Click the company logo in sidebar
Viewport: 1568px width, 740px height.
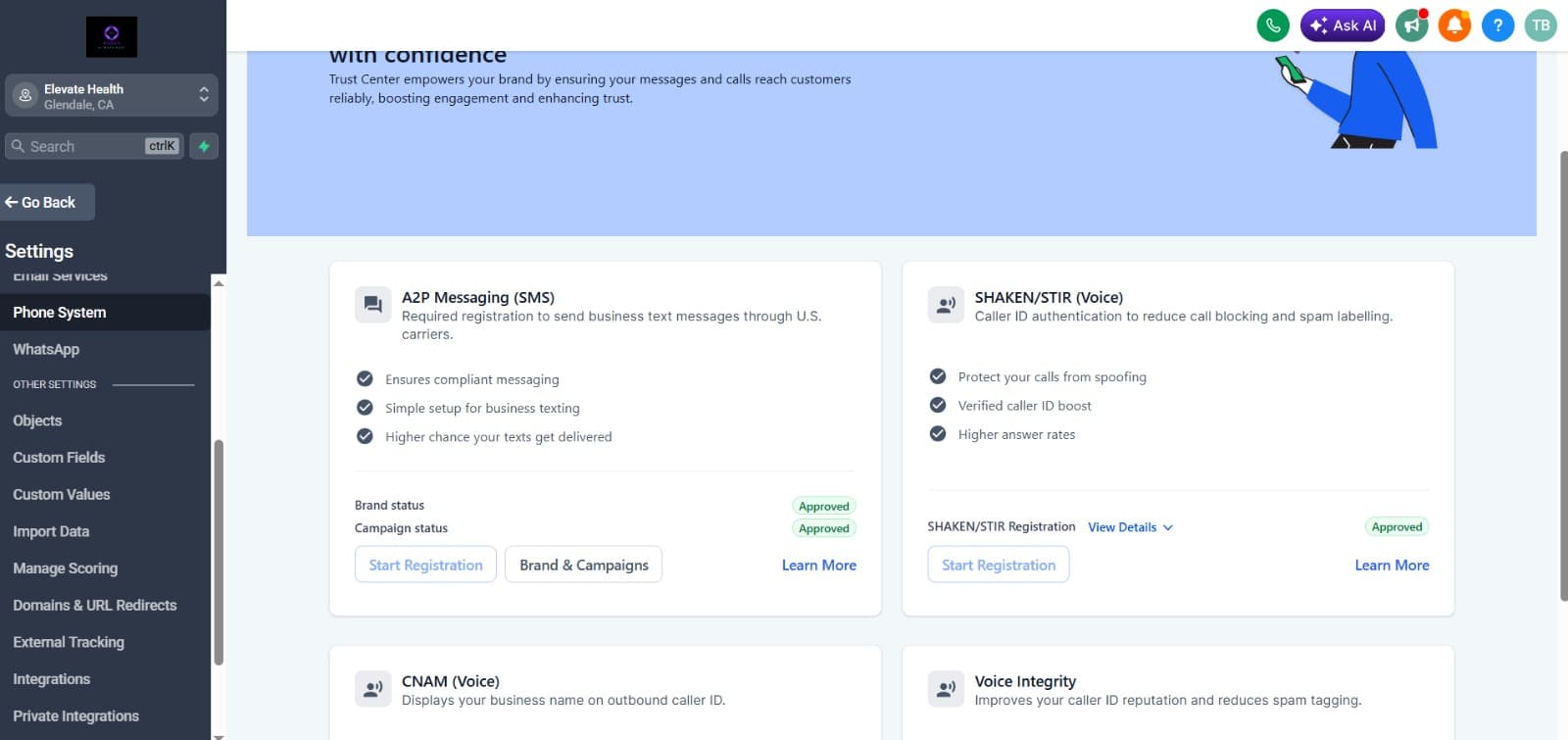(112, 37)
